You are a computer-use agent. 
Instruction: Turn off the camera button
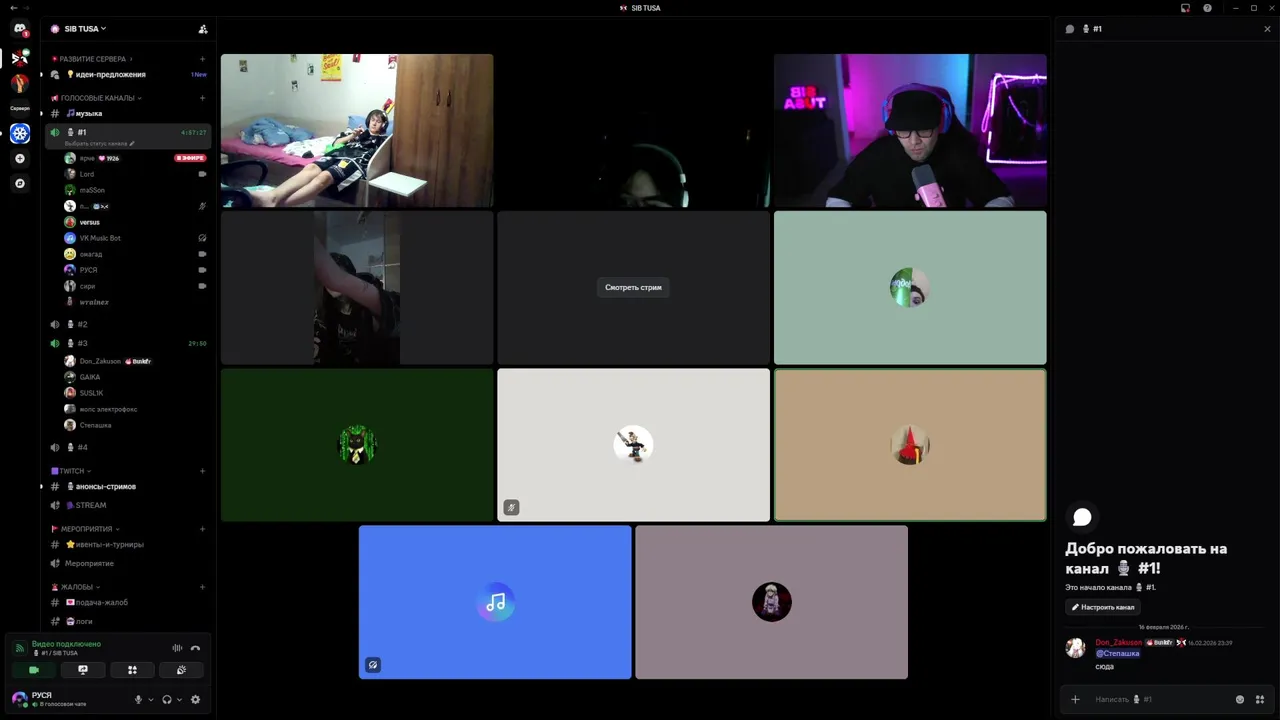click(x=34, y=670)
